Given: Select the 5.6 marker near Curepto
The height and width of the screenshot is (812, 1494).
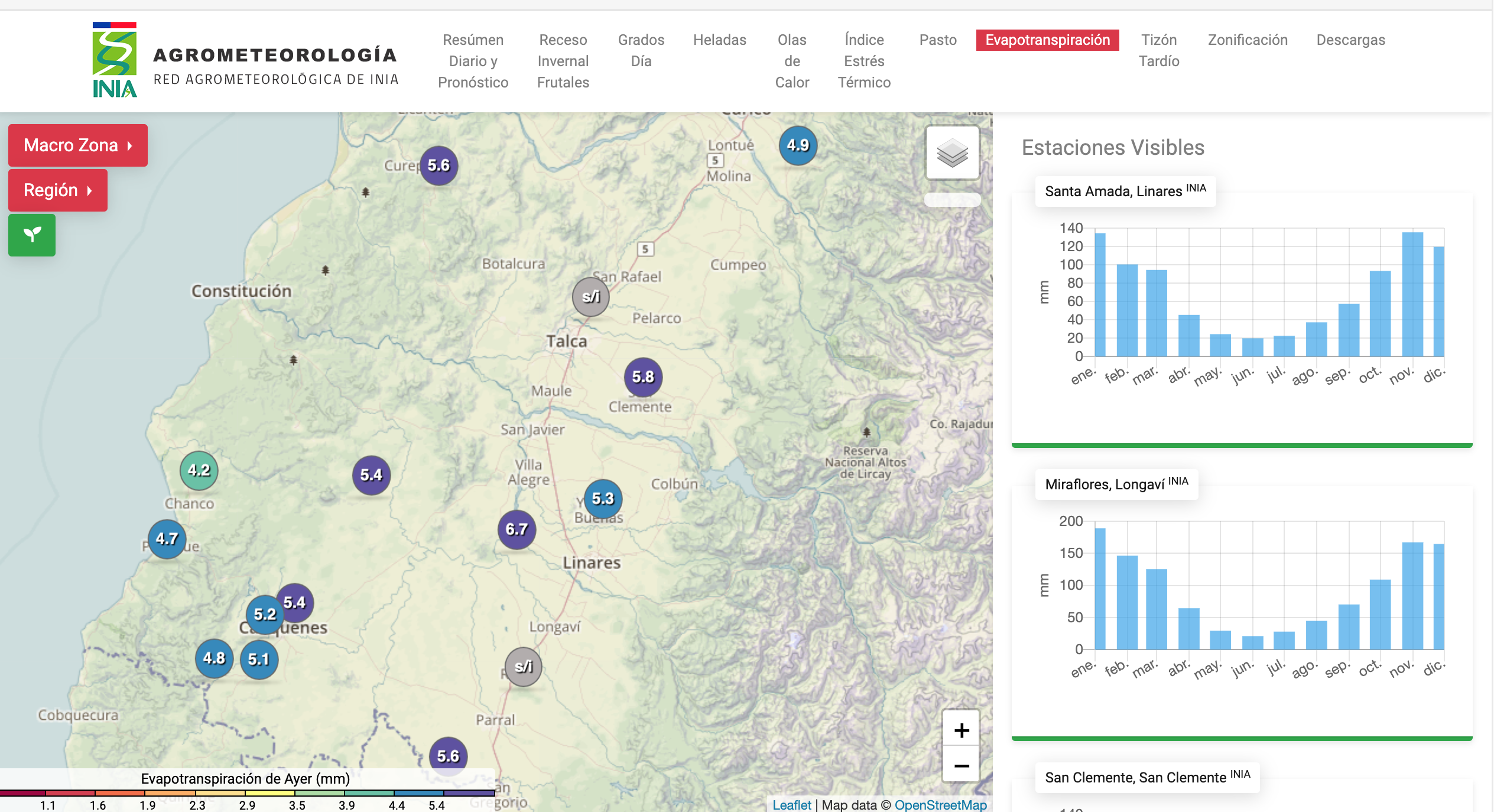Looking at the screenshot, I should [x=439, y=165].
